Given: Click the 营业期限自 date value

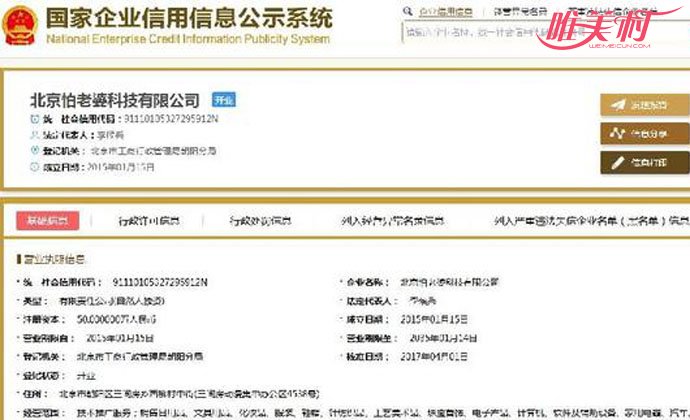Looking at the screenshot, I should (x=120, y=338).
